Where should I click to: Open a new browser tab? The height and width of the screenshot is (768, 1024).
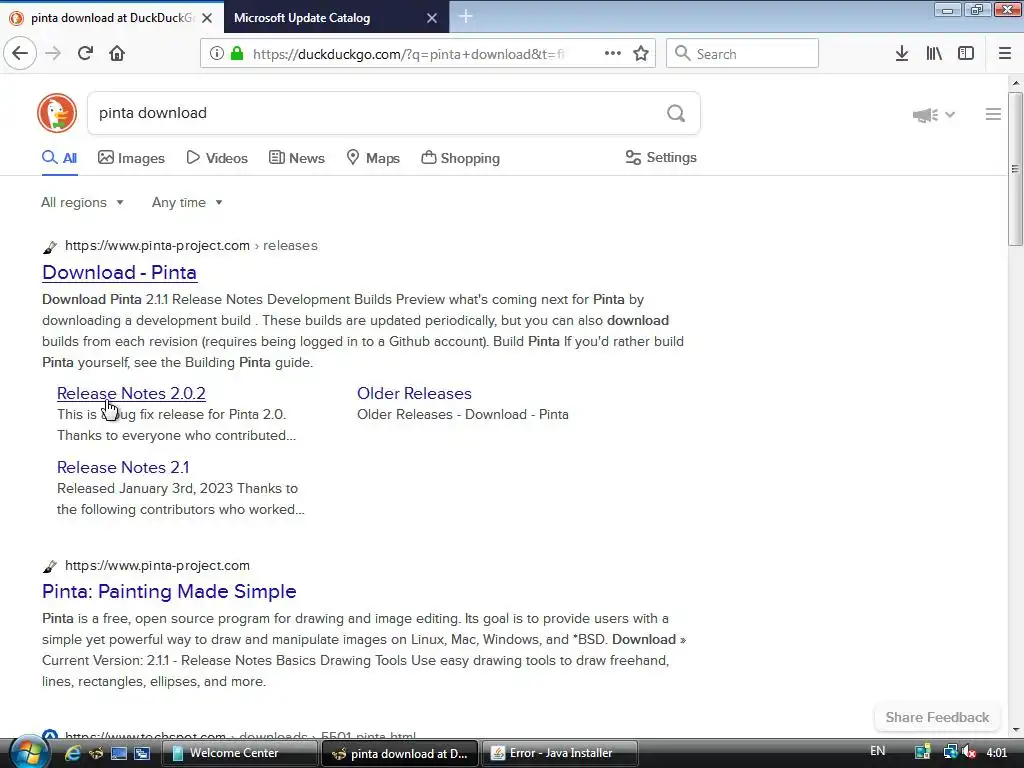(x=466, y=17)
